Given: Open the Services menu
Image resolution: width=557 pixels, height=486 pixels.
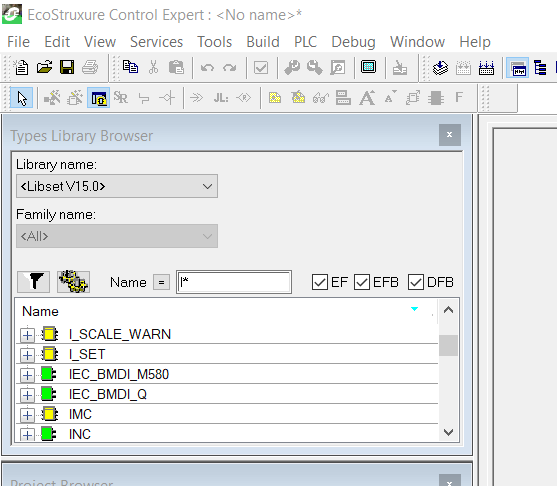Looking at the screenshot, I should (x=156, y=42).
